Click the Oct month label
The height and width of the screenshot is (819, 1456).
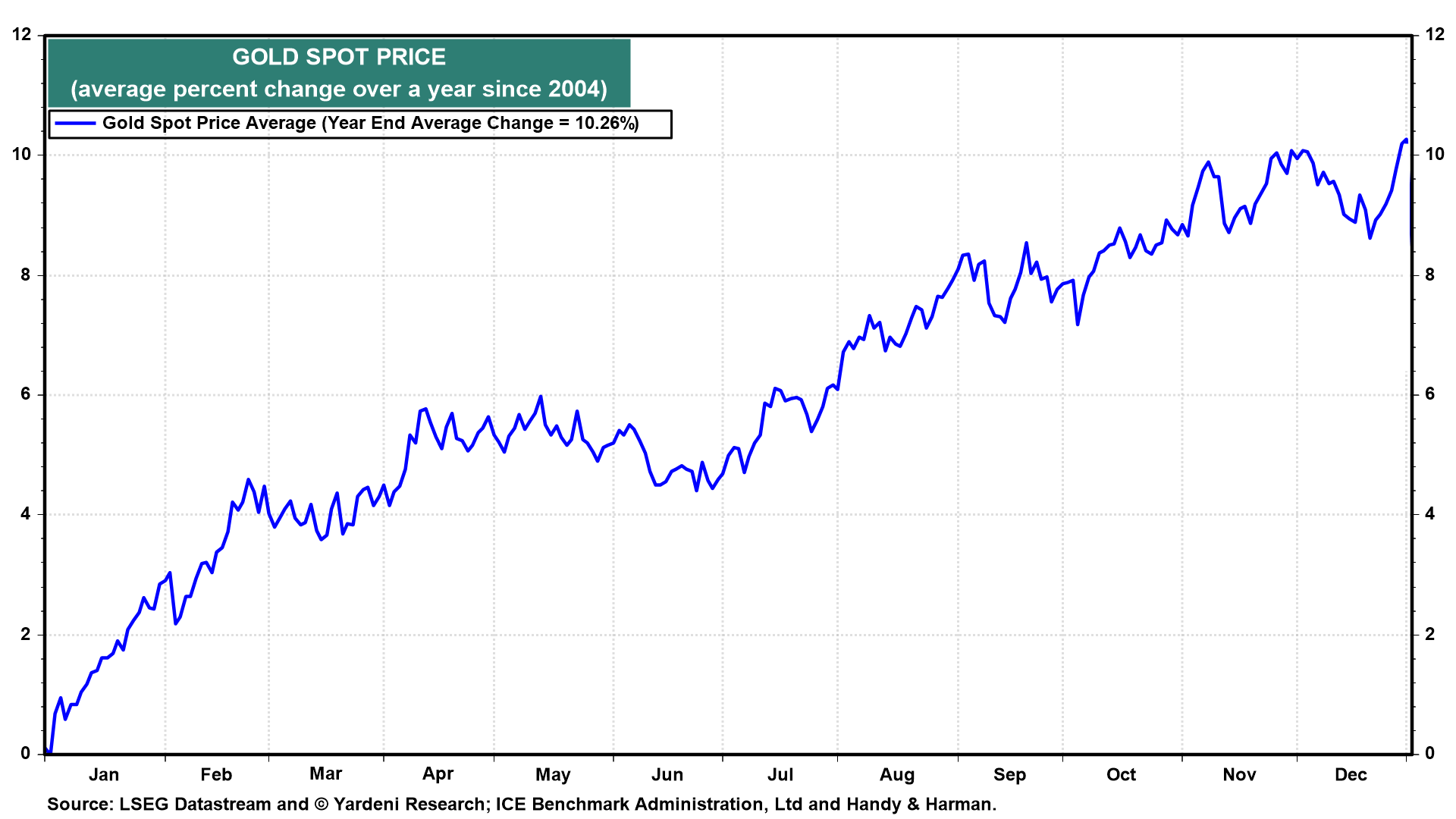coord(1121,774)
